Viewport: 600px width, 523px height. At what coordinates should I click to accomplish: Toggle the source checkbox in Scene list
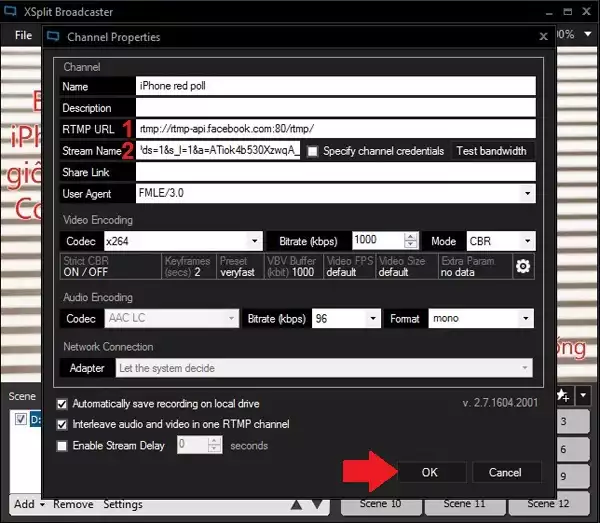[x=21, y=419]
